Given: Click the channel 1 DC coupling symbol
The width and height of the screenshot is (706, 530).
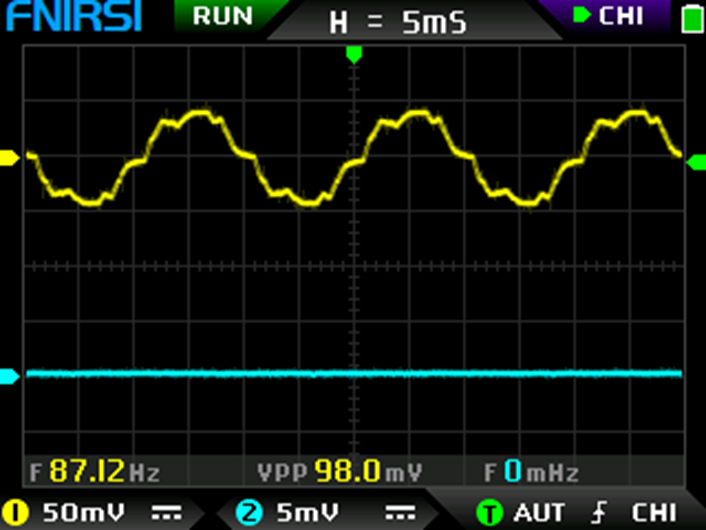Looking at the screenshot, I should point(165,513).
